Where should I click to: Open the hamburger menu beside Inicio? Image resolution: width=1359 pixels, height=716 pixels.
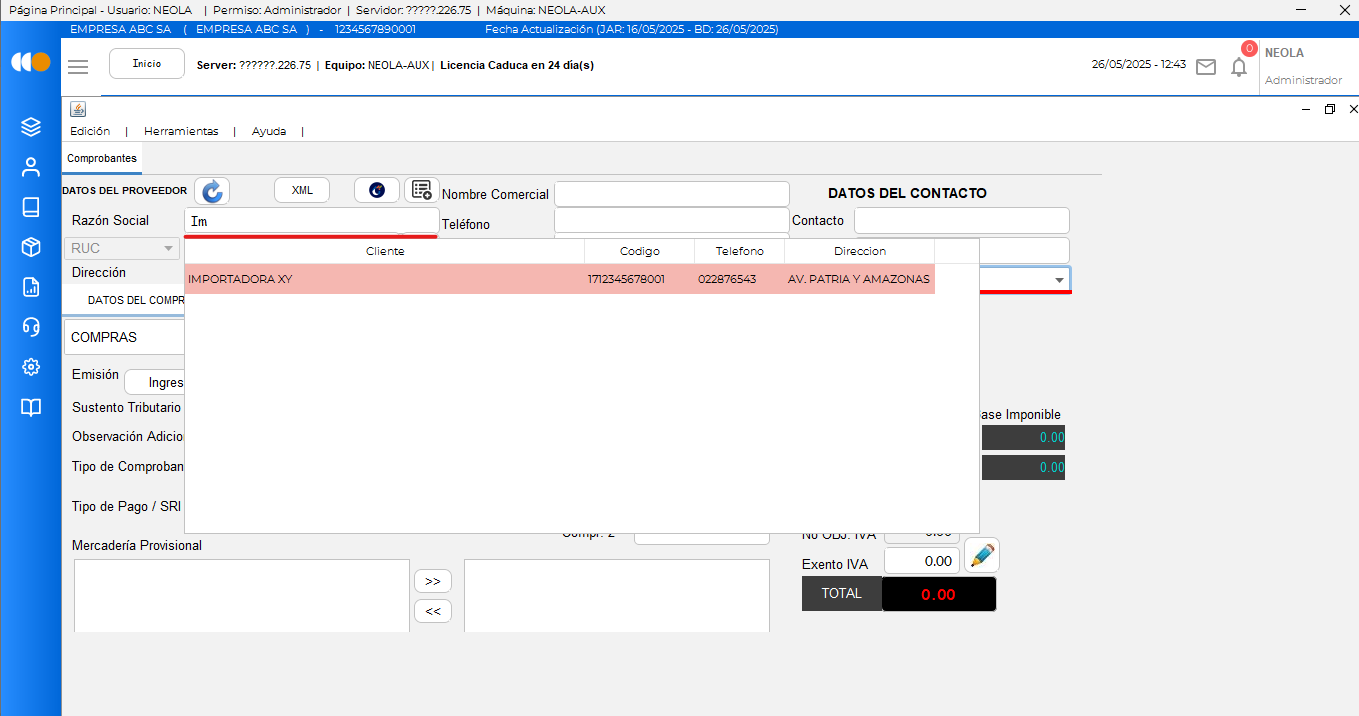coord(78,66)
